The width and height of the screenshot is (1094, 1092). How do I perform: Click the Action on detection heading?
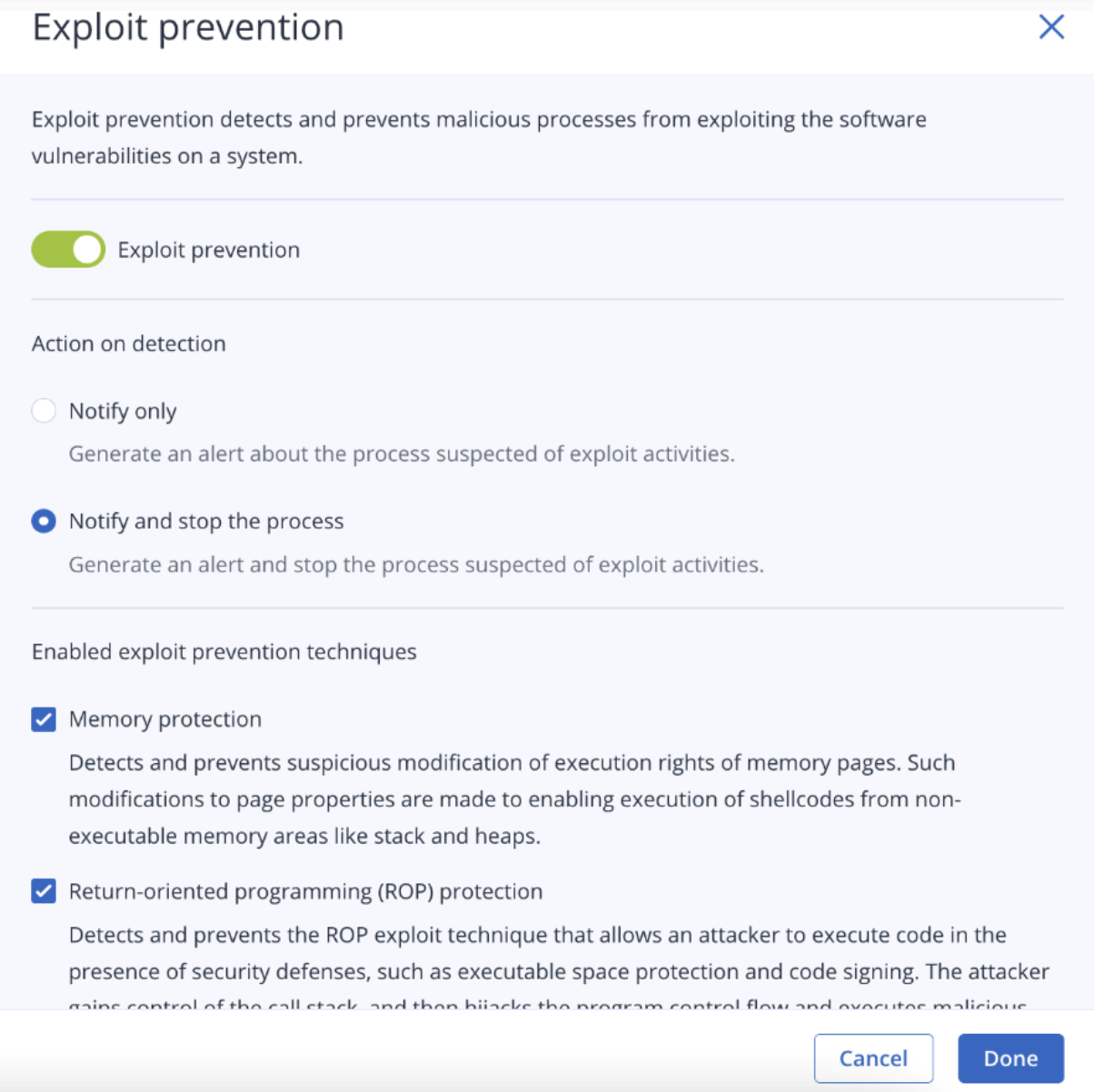pos(129,343)
